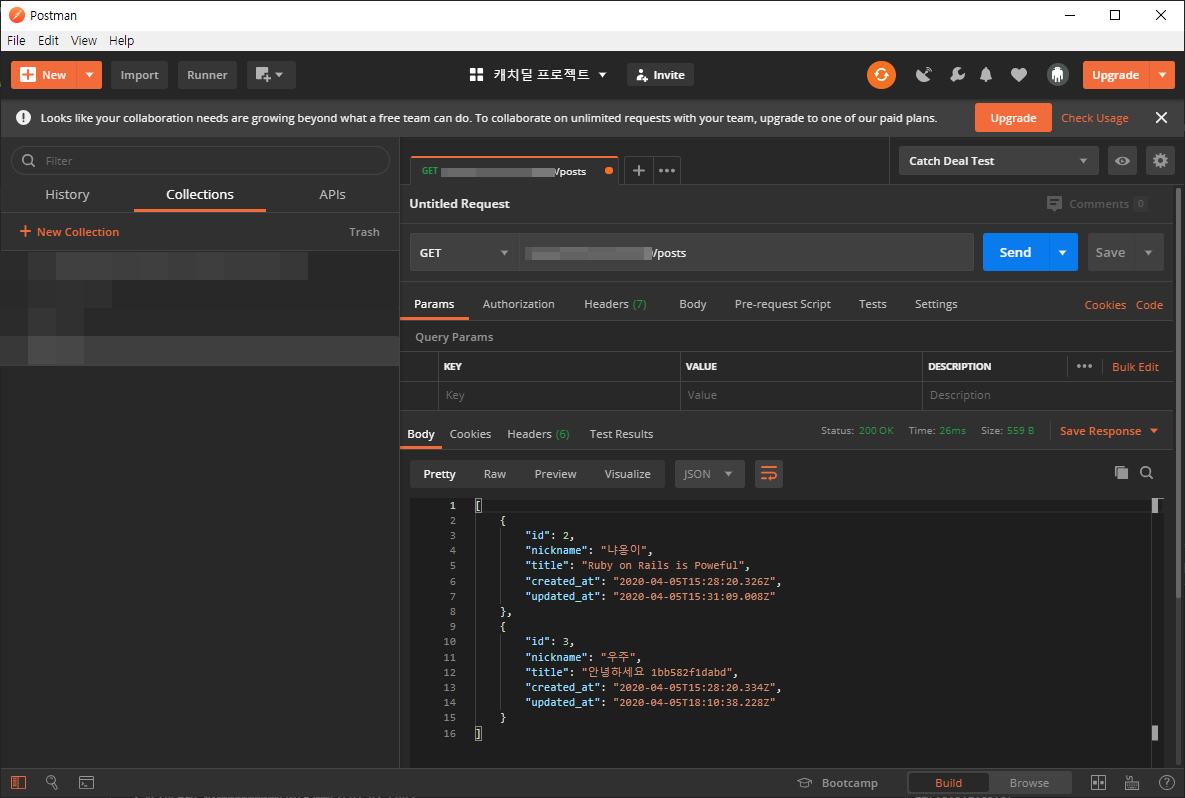Invite team members
This screenshot has width=1185, height=798.
pyautogui.click(x=661, y=75)
